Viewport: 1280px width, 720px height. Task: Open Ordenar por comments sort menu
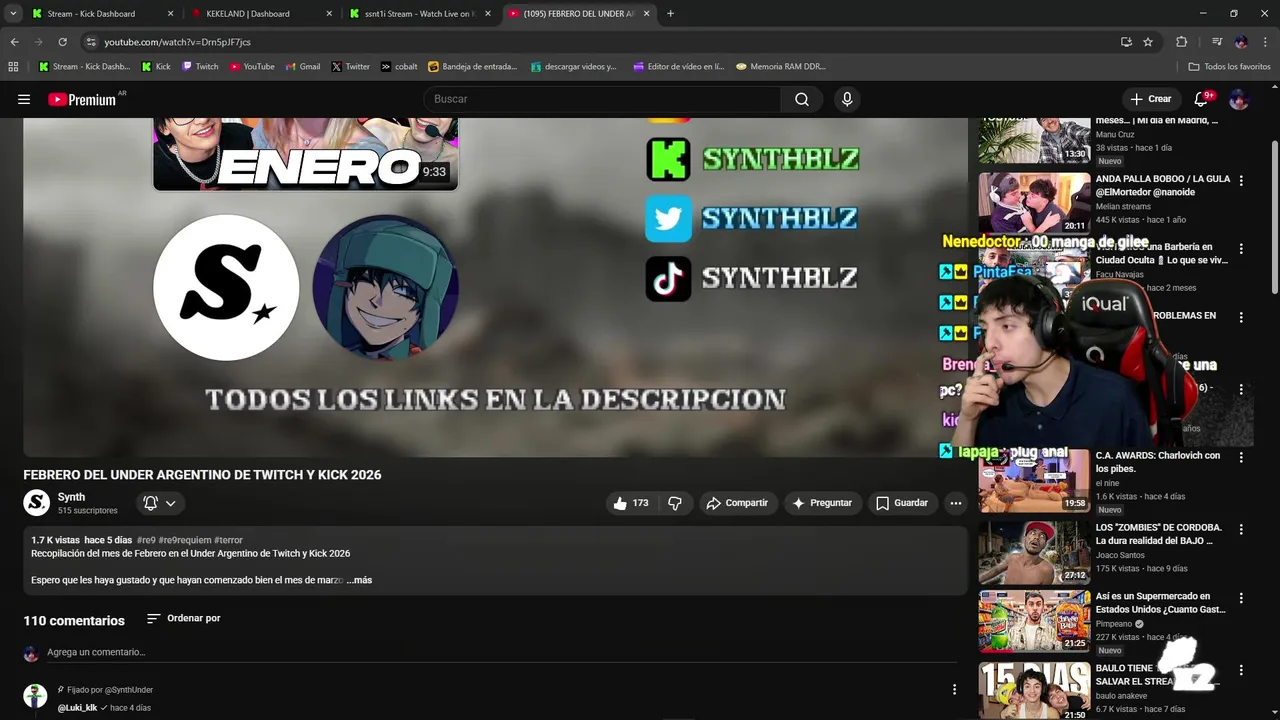click(183, 618)
